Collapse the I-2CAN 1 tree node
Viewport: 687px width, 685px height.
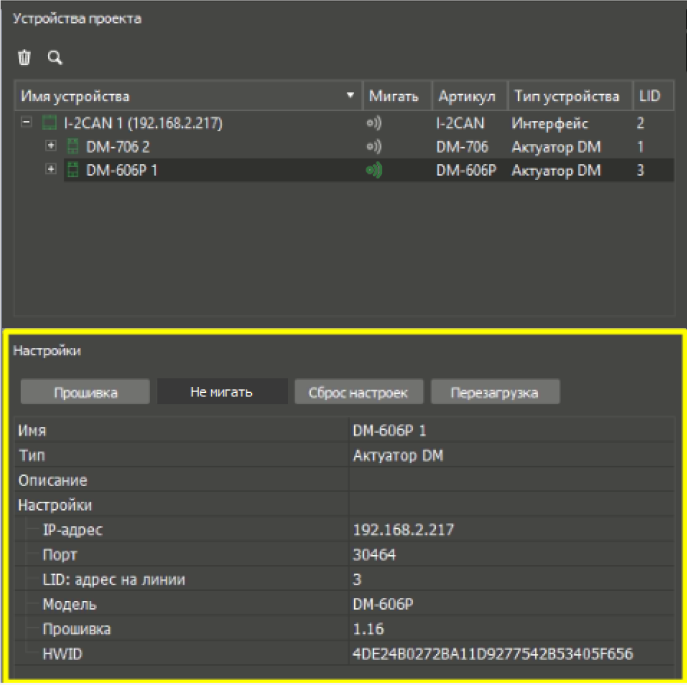[x=27, y=125]
